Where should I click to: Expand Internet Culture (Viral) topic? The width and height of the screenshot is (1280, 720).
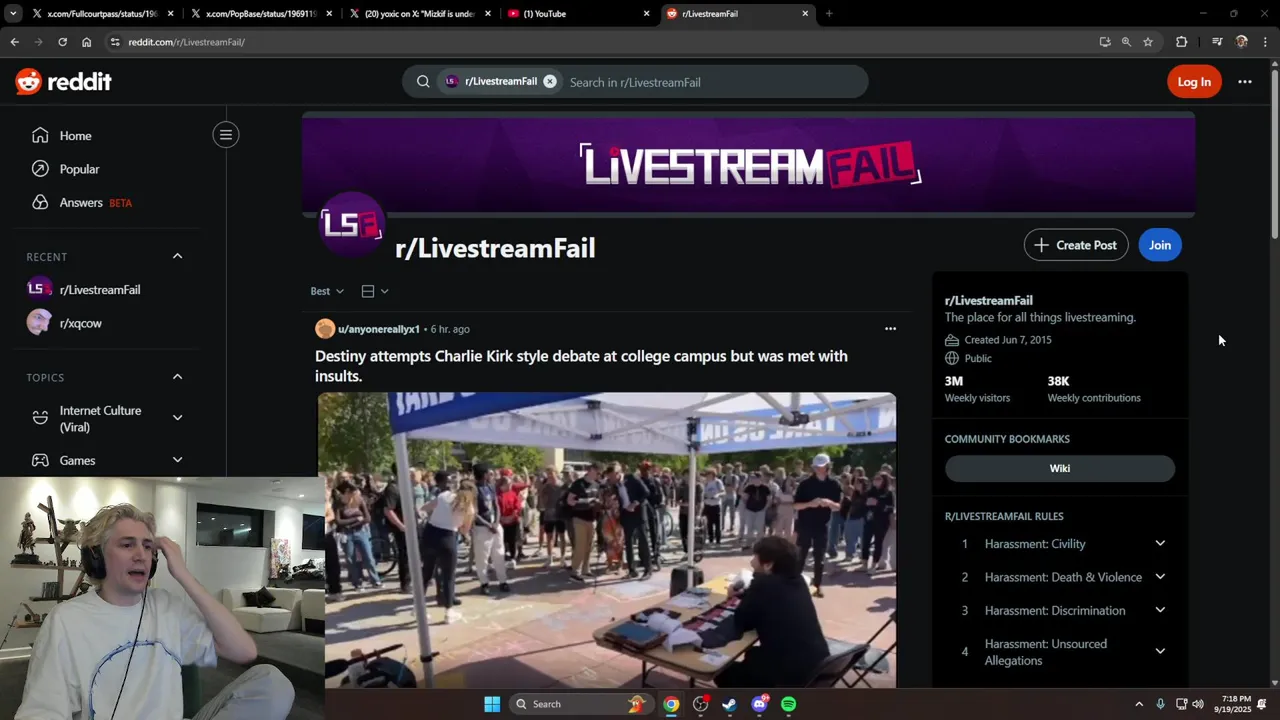[x=177, y=418]
